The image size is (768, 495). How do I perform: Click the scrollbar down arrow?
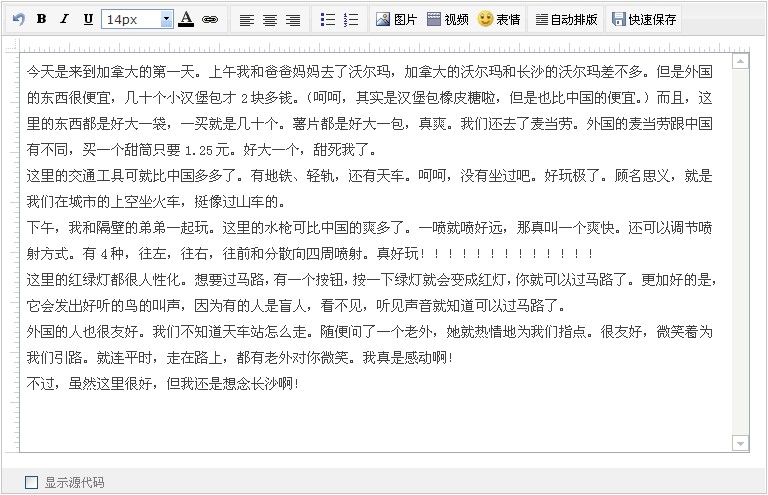point(740,444)
